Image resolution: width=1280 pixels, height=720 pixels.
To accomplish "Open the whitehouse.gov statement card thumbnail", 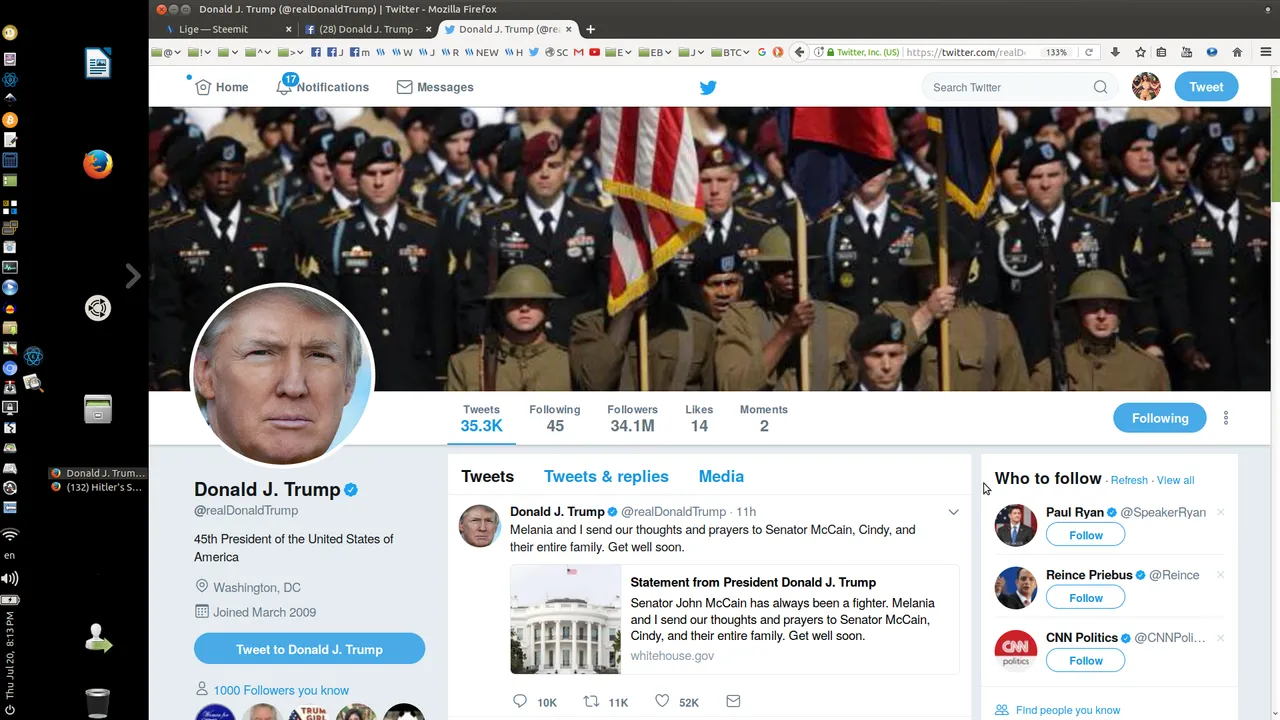I will pyautogui.click(x=566, y=619).
